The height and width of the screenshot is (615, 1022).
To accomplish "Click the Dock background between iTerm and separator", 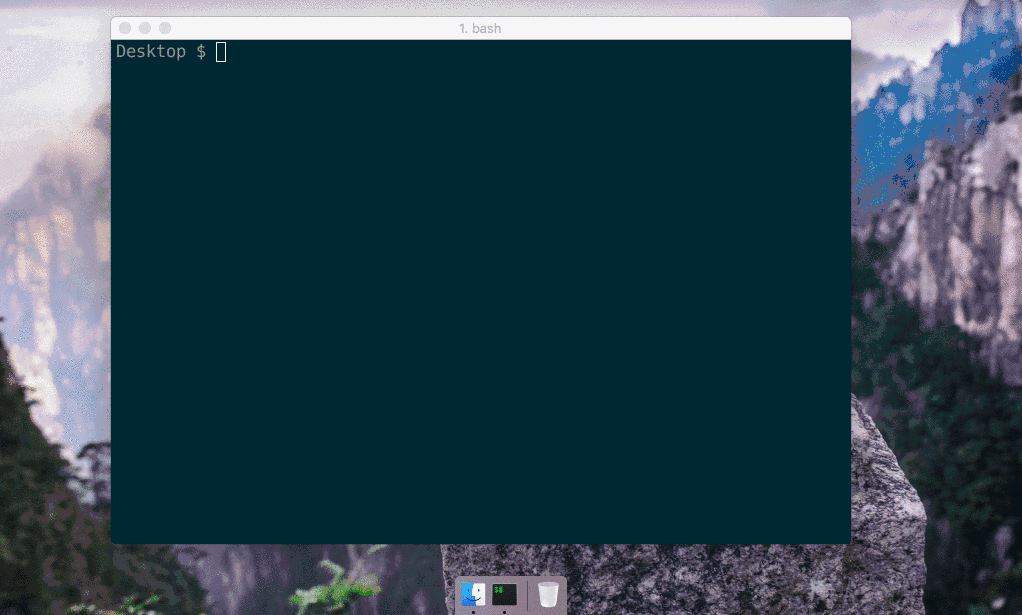I will coord(521,595).
